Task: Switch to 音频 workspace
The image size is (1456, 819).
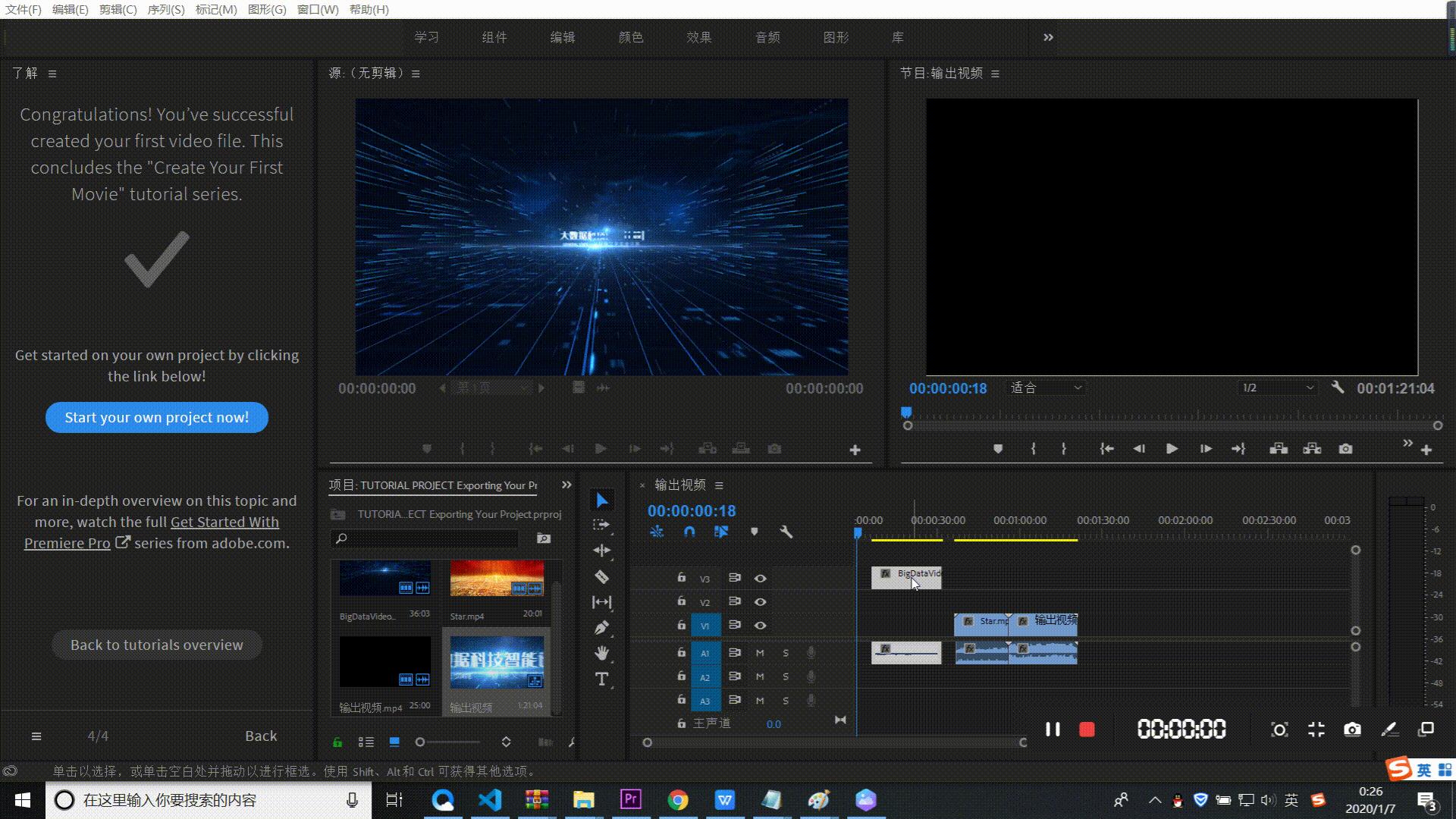Action: pyautogui.click(x=767, y=37)
